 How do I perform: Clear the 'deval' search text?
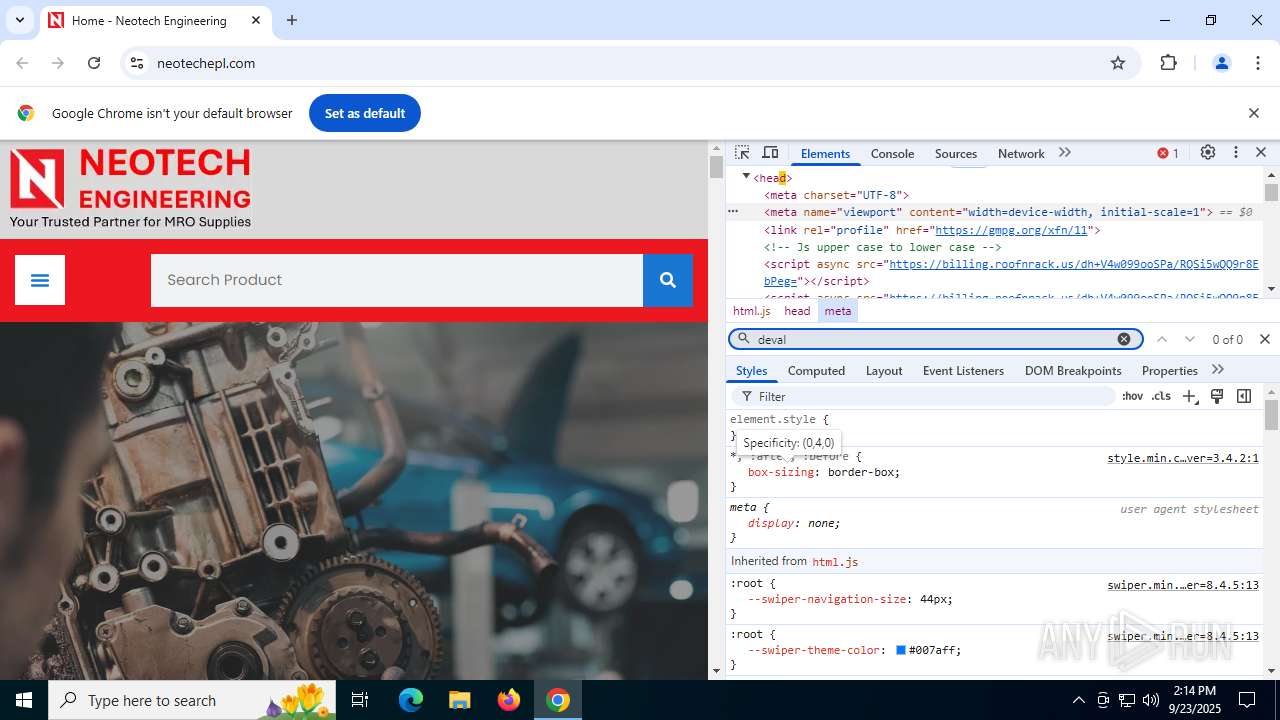[1124, 339]
